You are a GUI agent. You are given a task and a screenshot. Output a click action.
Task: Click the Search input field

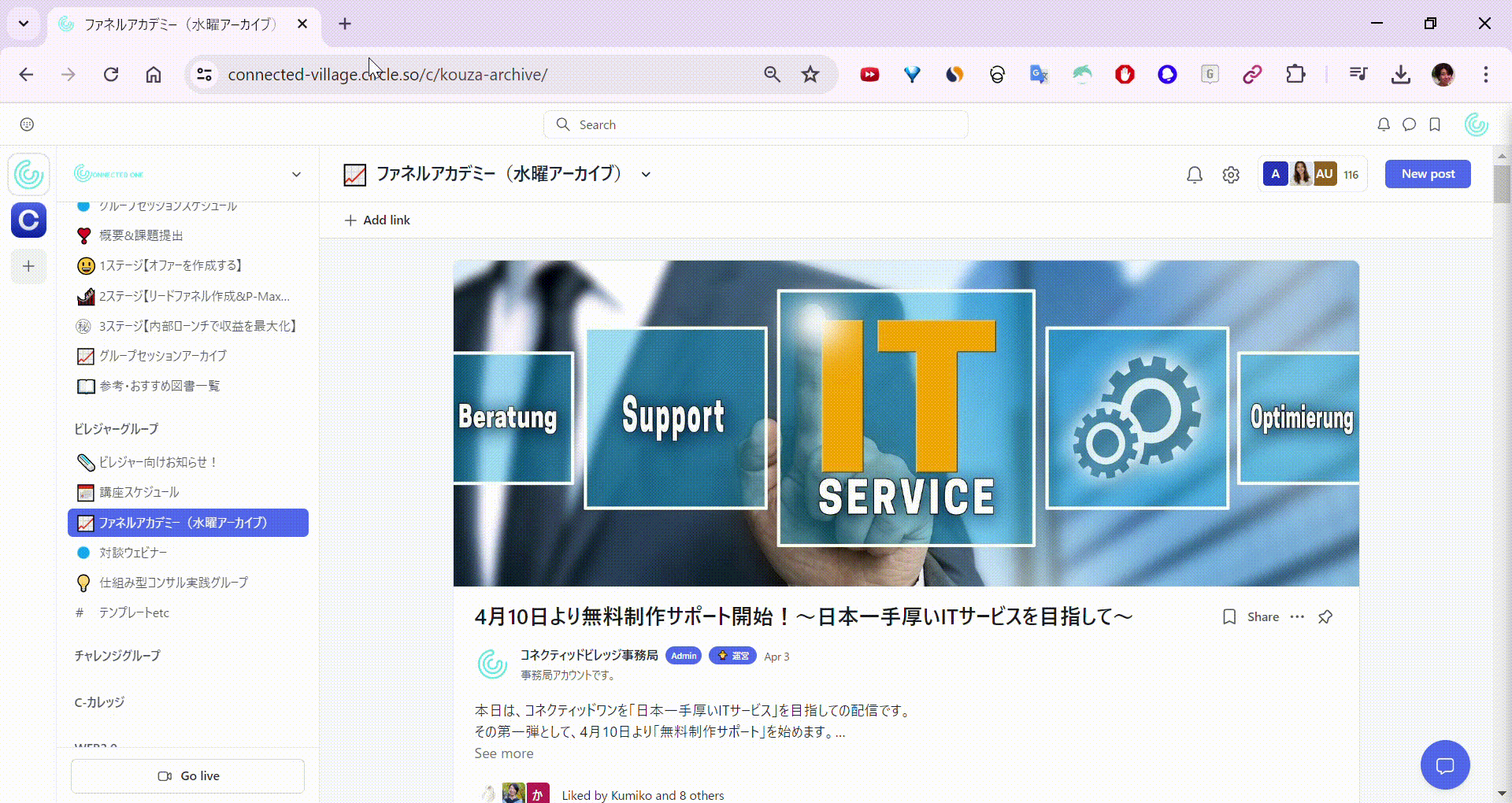755,124
